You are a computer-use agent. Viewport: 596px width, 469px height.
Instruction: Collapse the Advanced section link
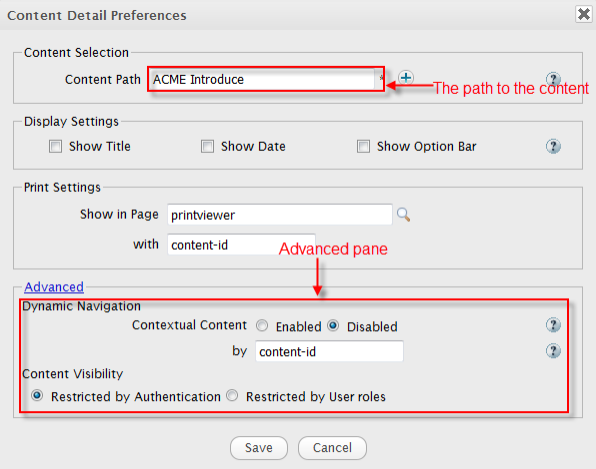(x=54, y=287)
